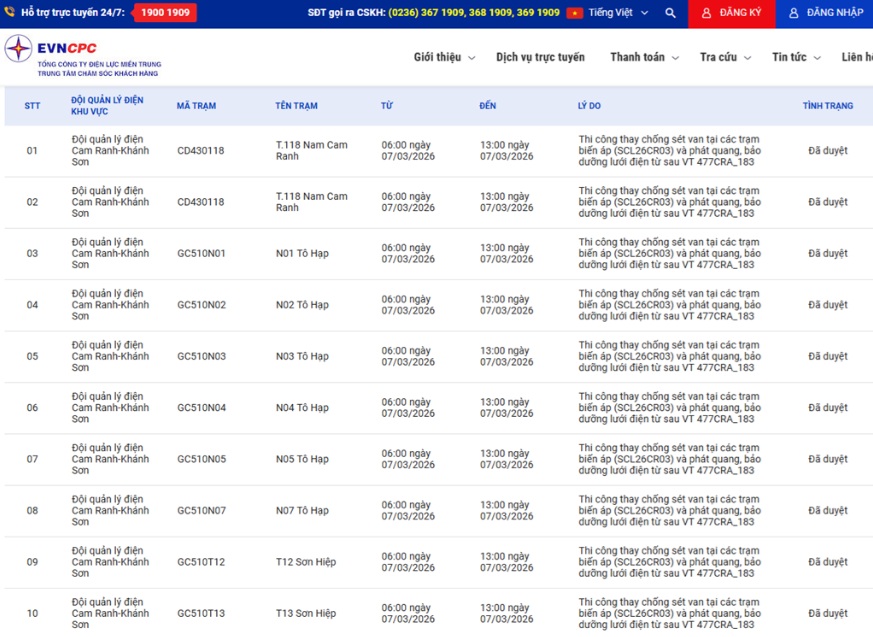The image size is (873, 637).
Task: Click the search magnifier icon
Action: tap(670, 13)
